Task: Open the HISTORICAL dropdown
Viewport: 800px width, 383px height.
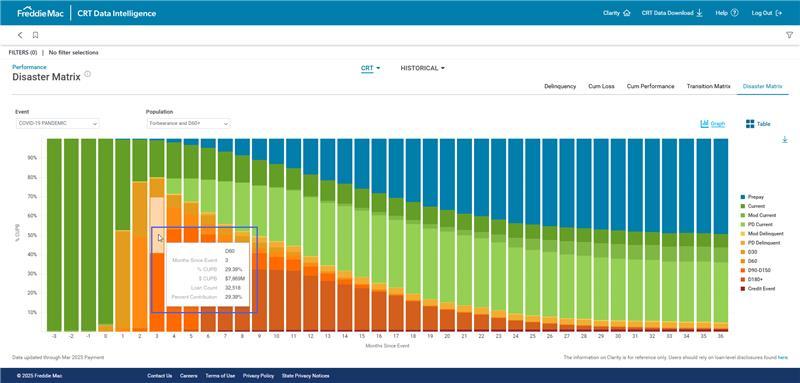Action: coord(422,68)
